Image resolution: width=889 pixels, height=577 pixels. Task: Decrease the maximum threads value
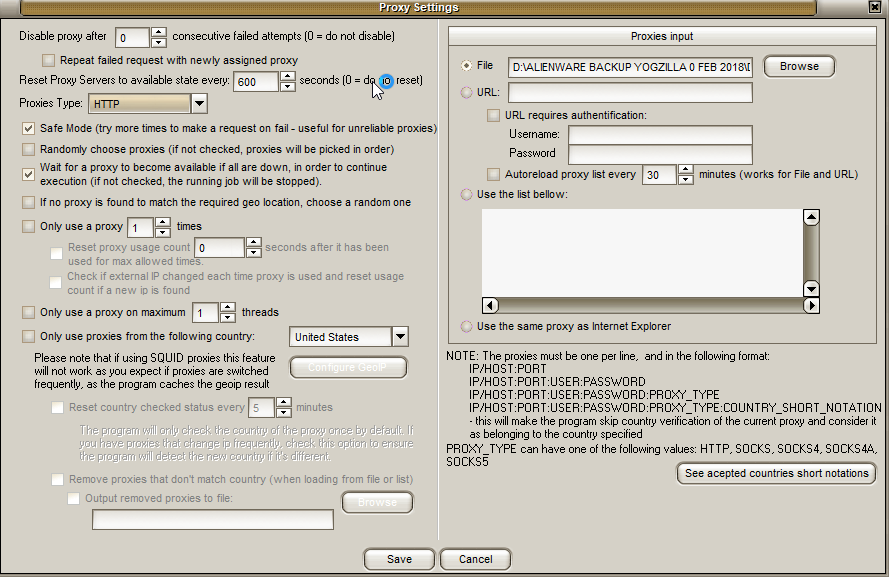tap(228, 317)
